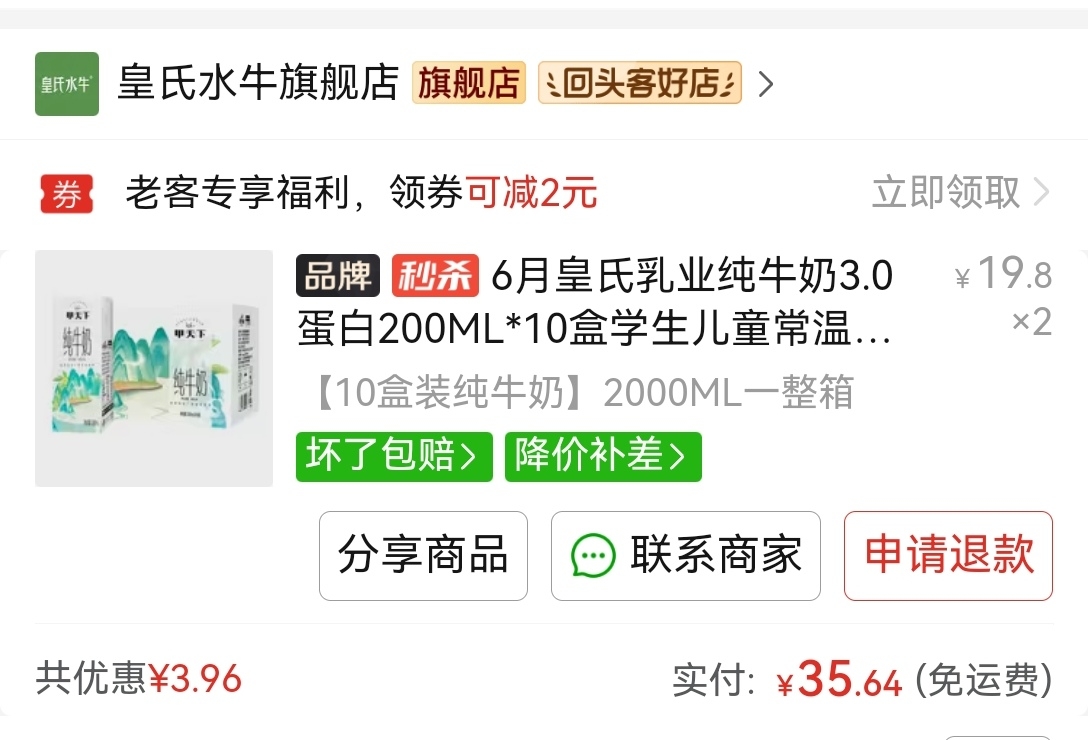Click the 旗舰店 flagship badge
The image size is (1088, 740).
click(469, 83)
